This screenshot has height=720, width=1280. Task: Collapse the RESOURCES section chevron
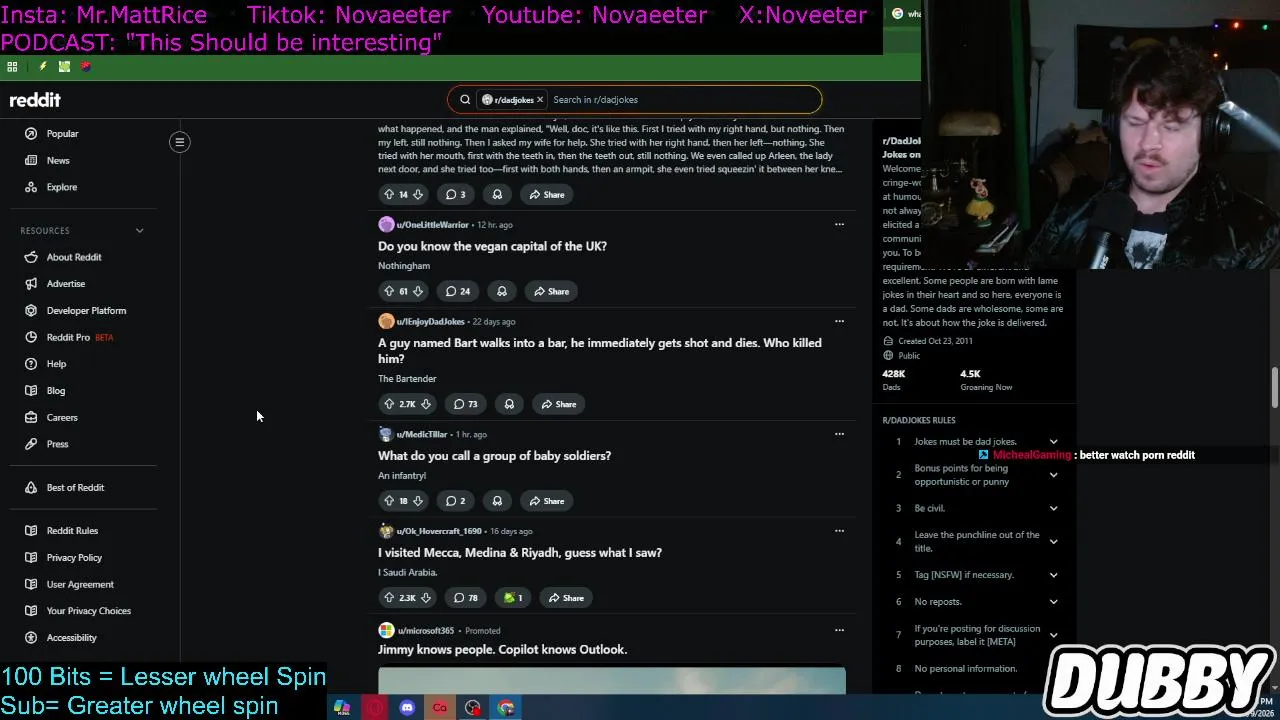pos(139,231)
